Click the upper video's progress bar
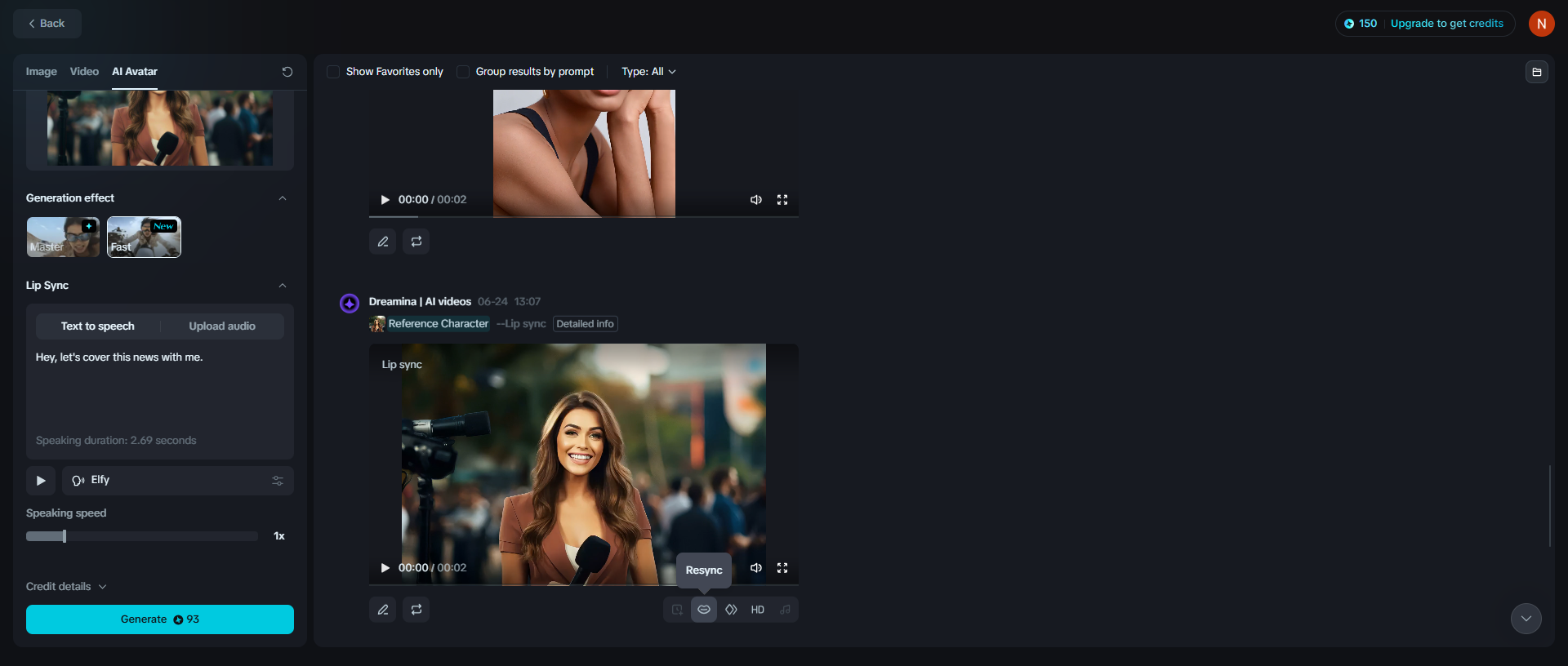Image resolution: width=1568 pixels, height=666 pixels. pyautogui.click(x=584, y=216)
